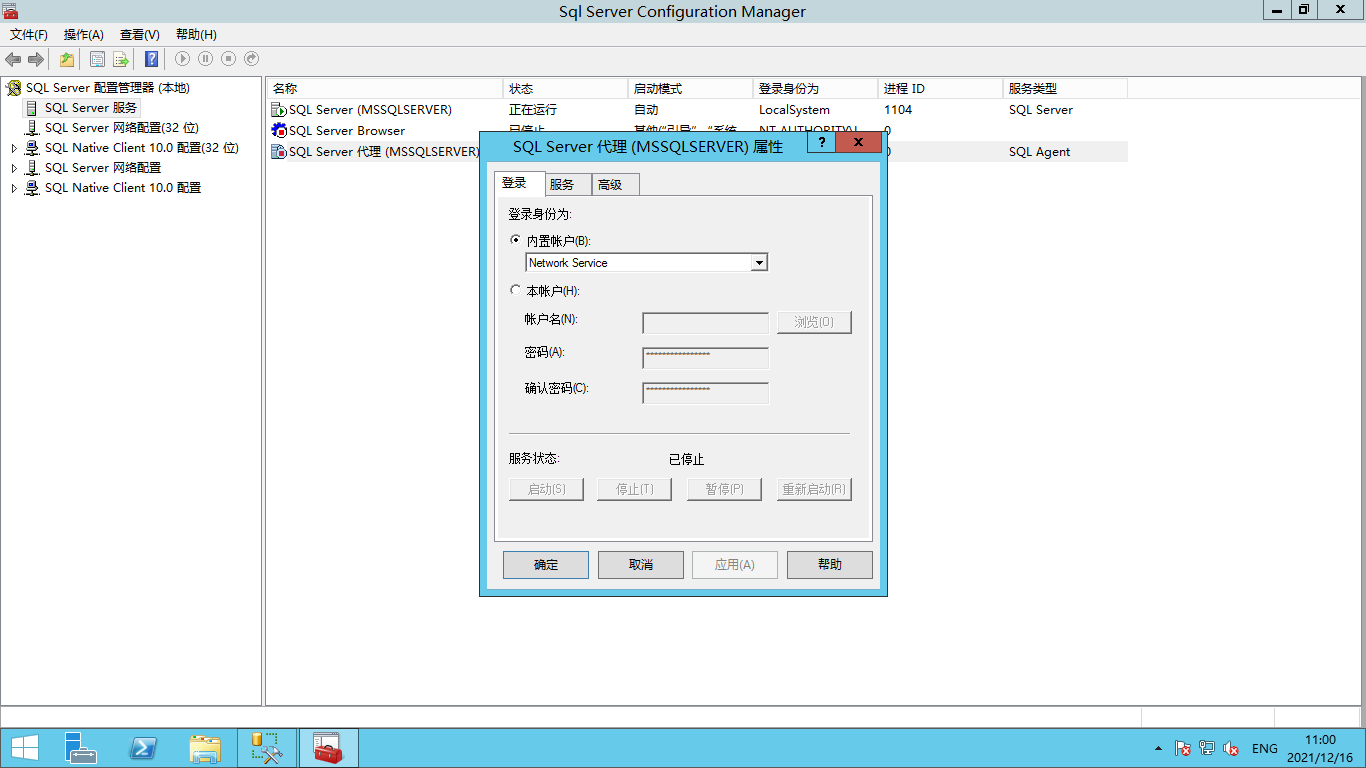Screen dimensions: 1366x768
Task: Click the 登录身份为 column header
Action: pyautogui.click(x=815, y=89)
